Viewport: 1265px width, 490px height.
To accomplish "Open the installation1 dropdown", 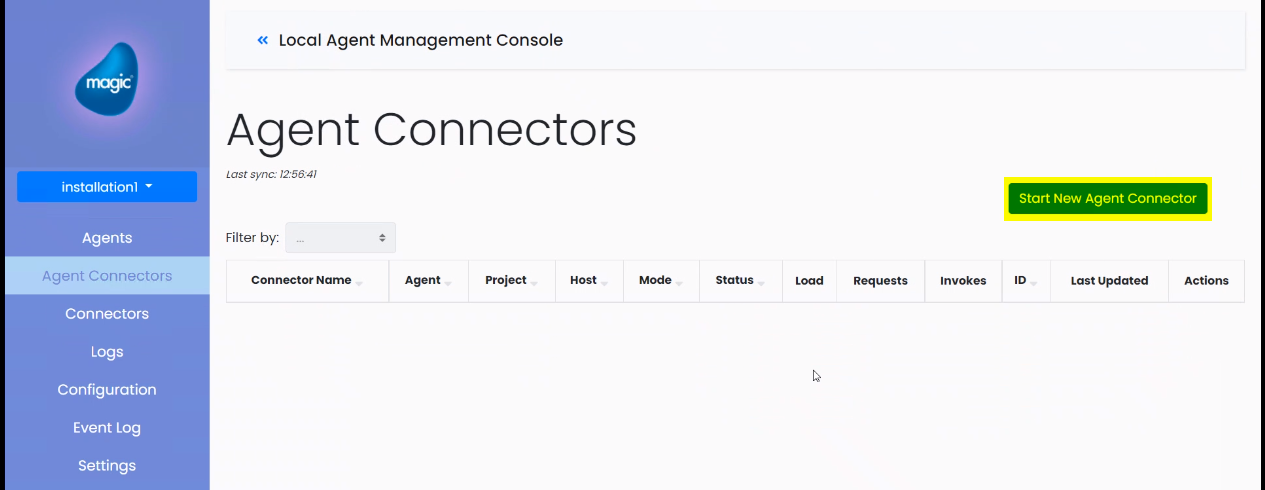I will (107, 187).
